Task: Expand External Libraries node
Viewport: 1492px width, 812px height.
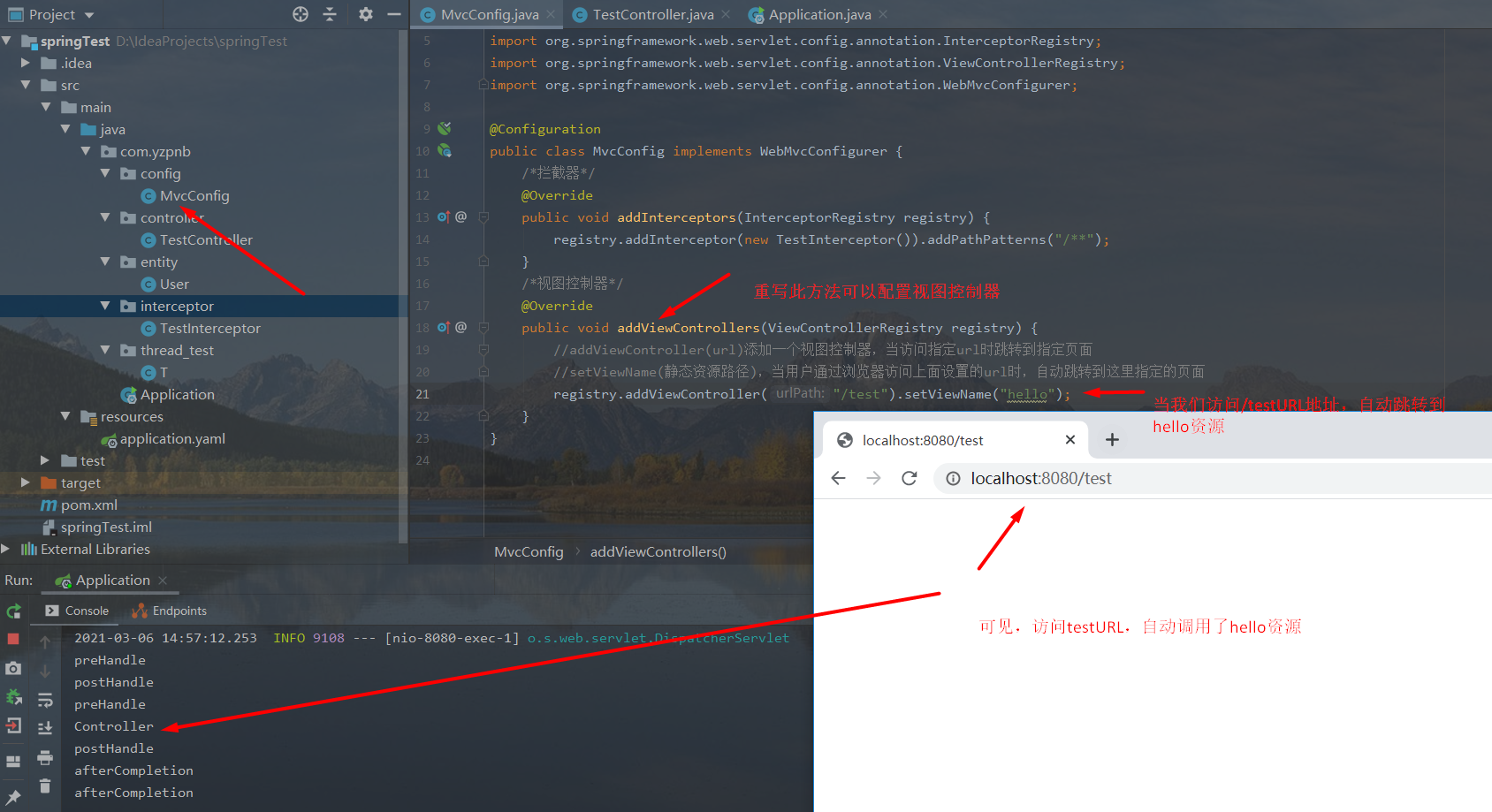Action: (x=6, y=549)
